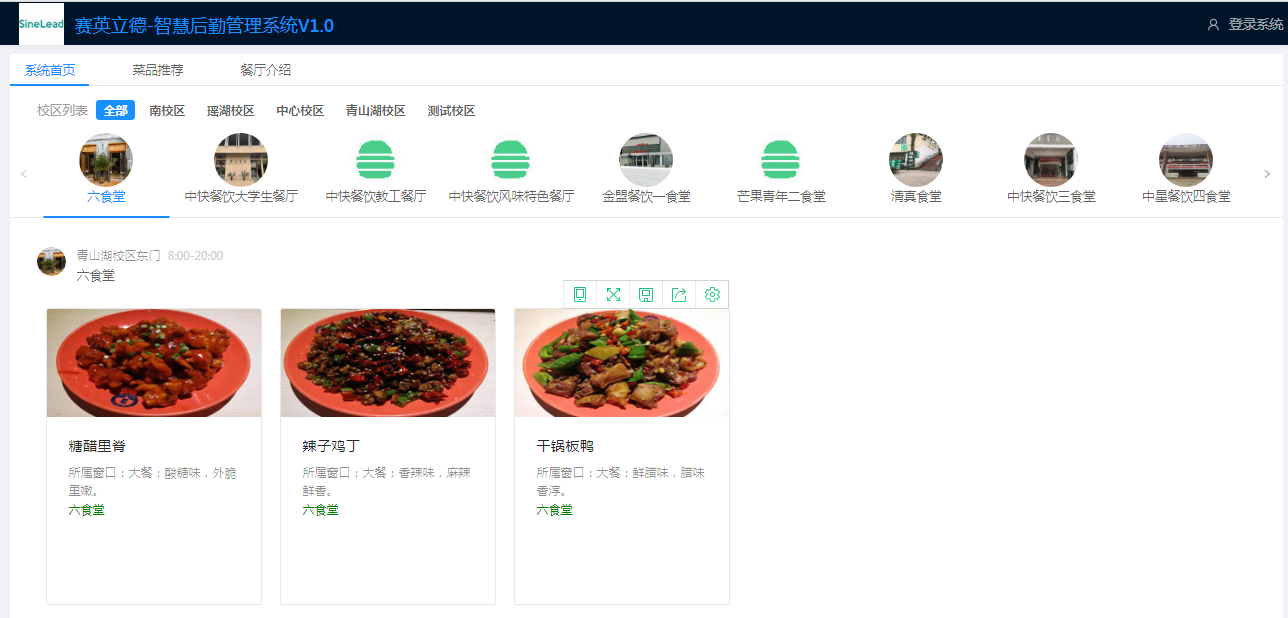Image resolution: width=1288 pixels, height=618 pixels.
Task: Open the 餐厅介绍 tab
Action: tap(266, 70)
